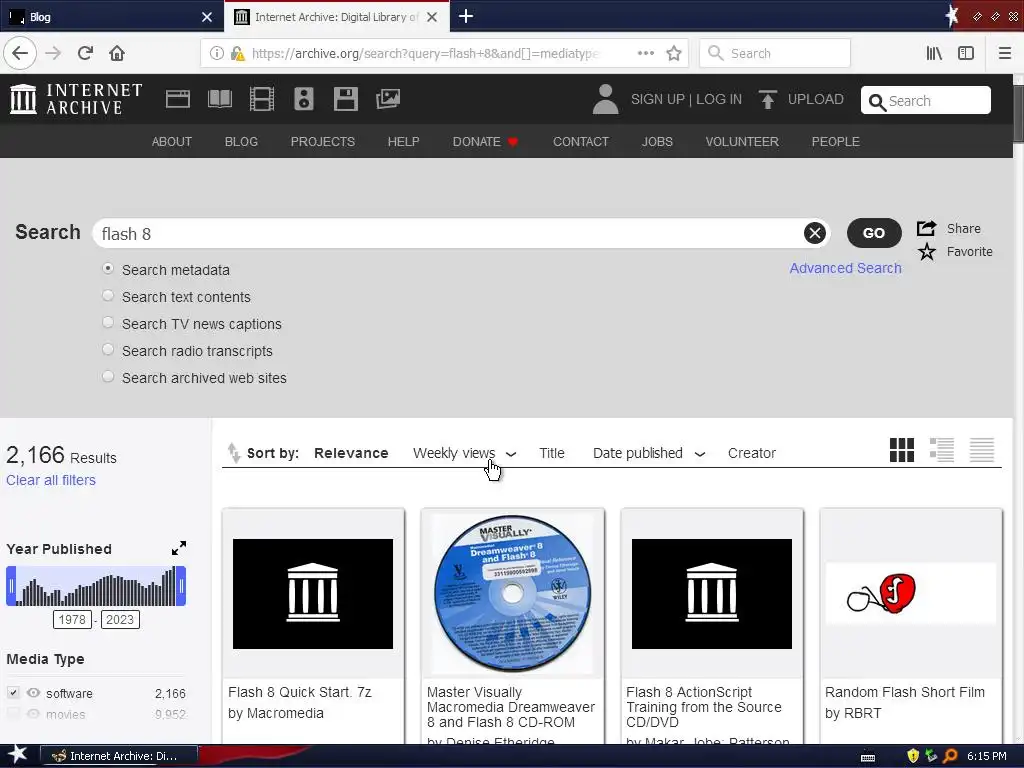Click the page vertical scrollbar
Screen dimensions: 1024x768
coord(1018,112)
